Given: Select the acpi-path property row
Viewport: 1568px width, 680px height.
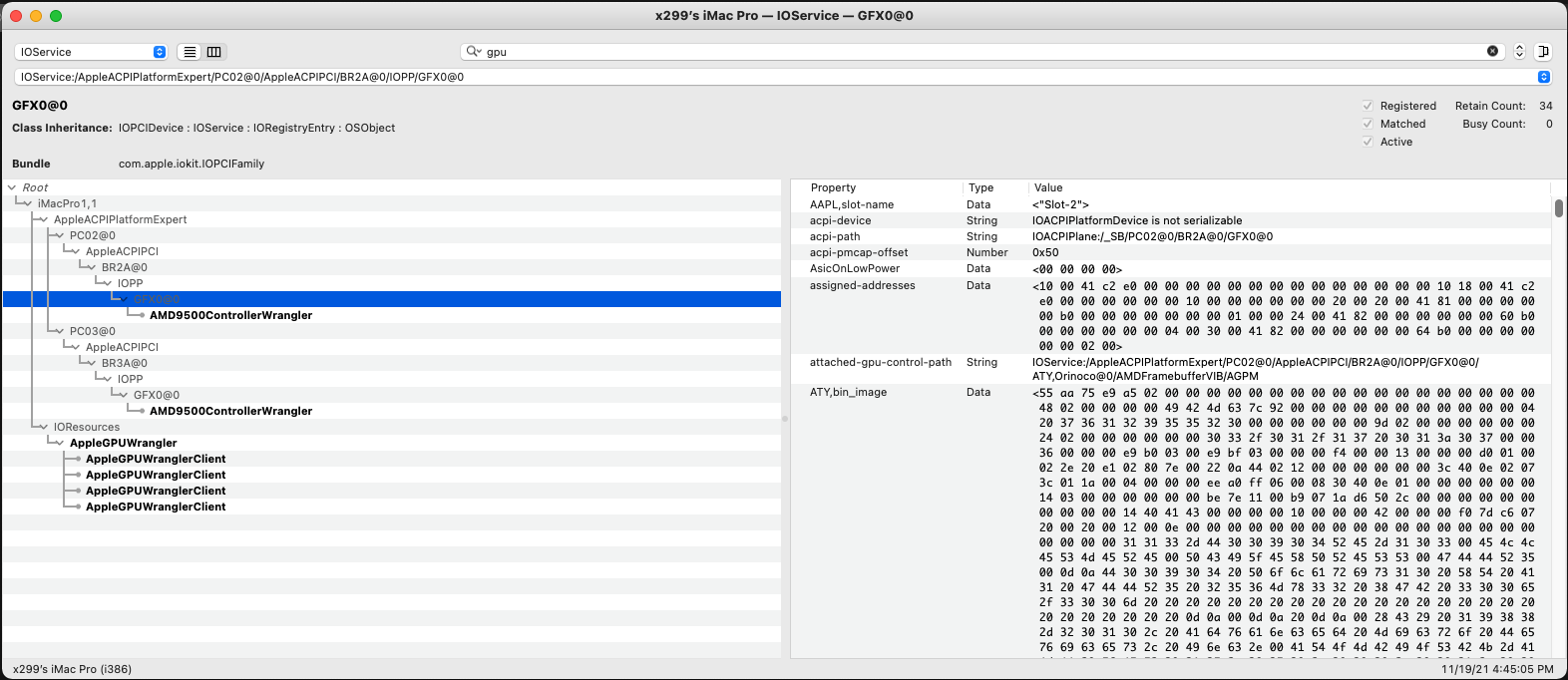Looking at the screenshot, I should tap(1172, 236).
